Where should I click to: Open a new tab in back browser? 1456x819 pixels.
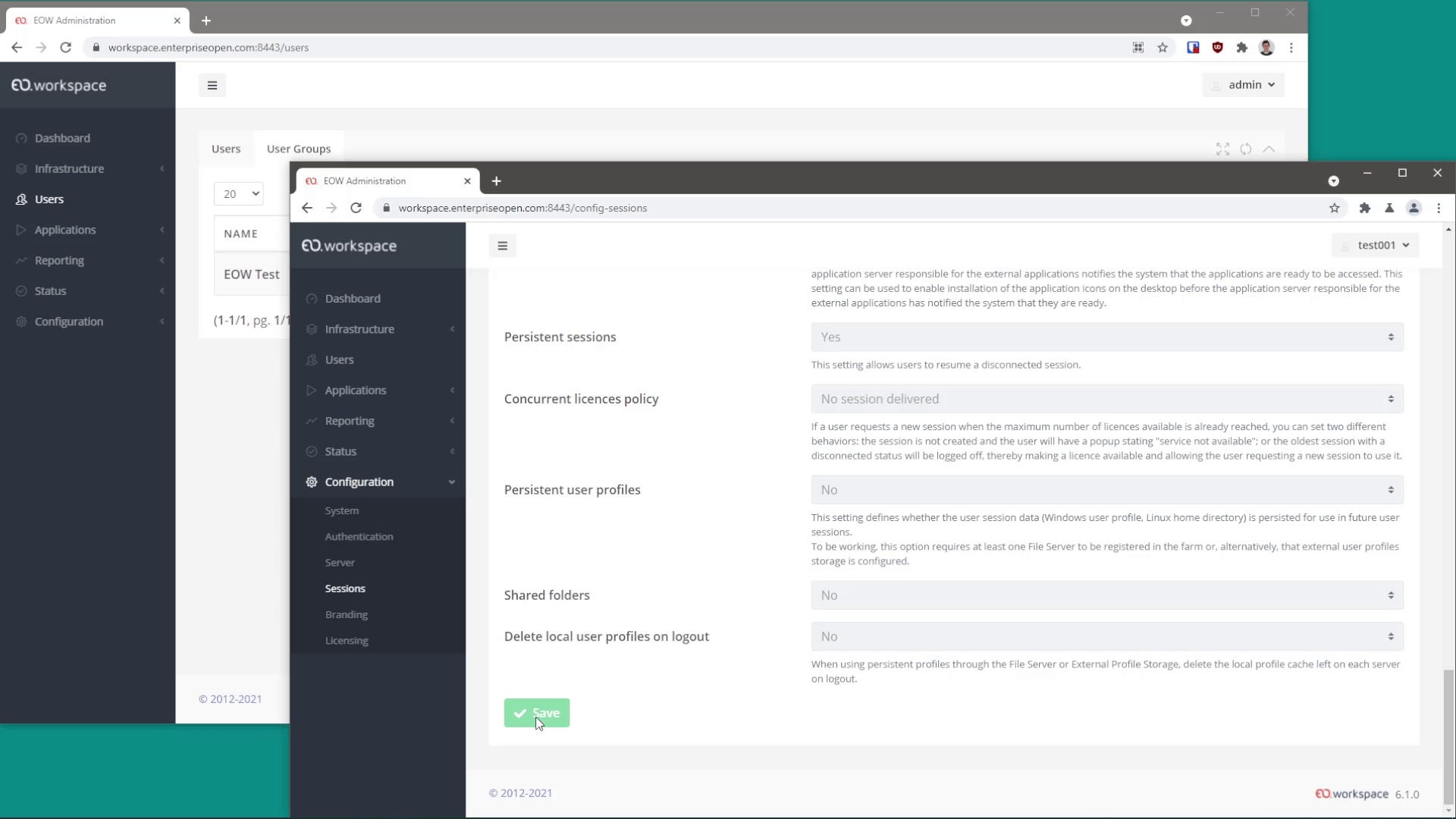pyautogui.click(x=206, y=20)
